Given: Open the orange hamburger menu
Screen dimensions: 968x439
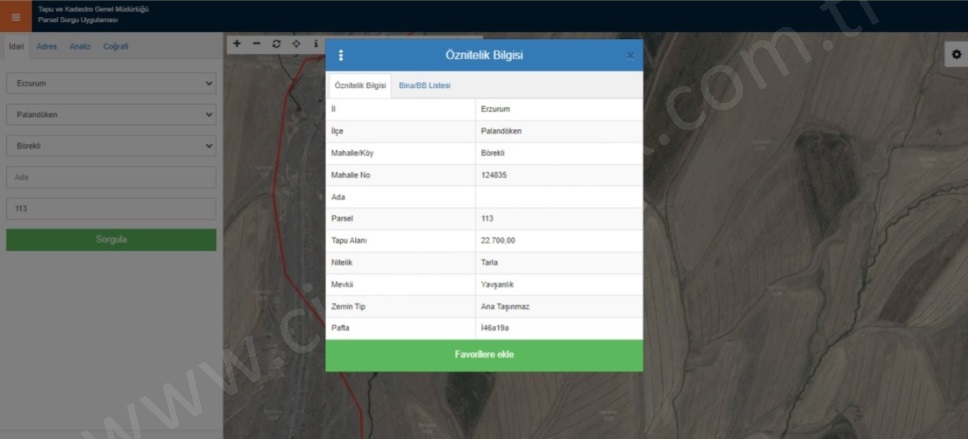Looking at the screenshot, I should [x=15, y=16].
